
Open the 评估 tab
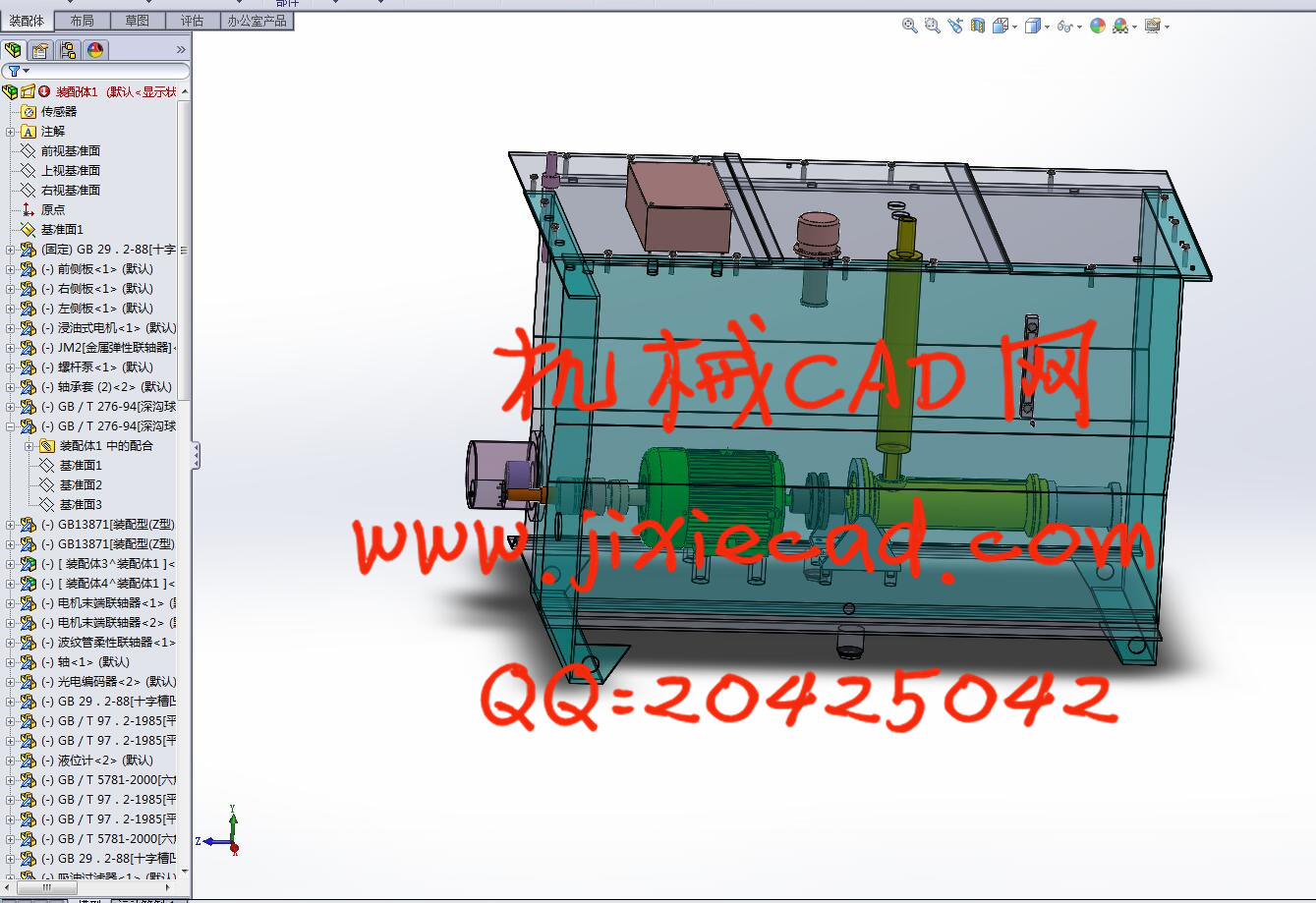tap(192, 21)
